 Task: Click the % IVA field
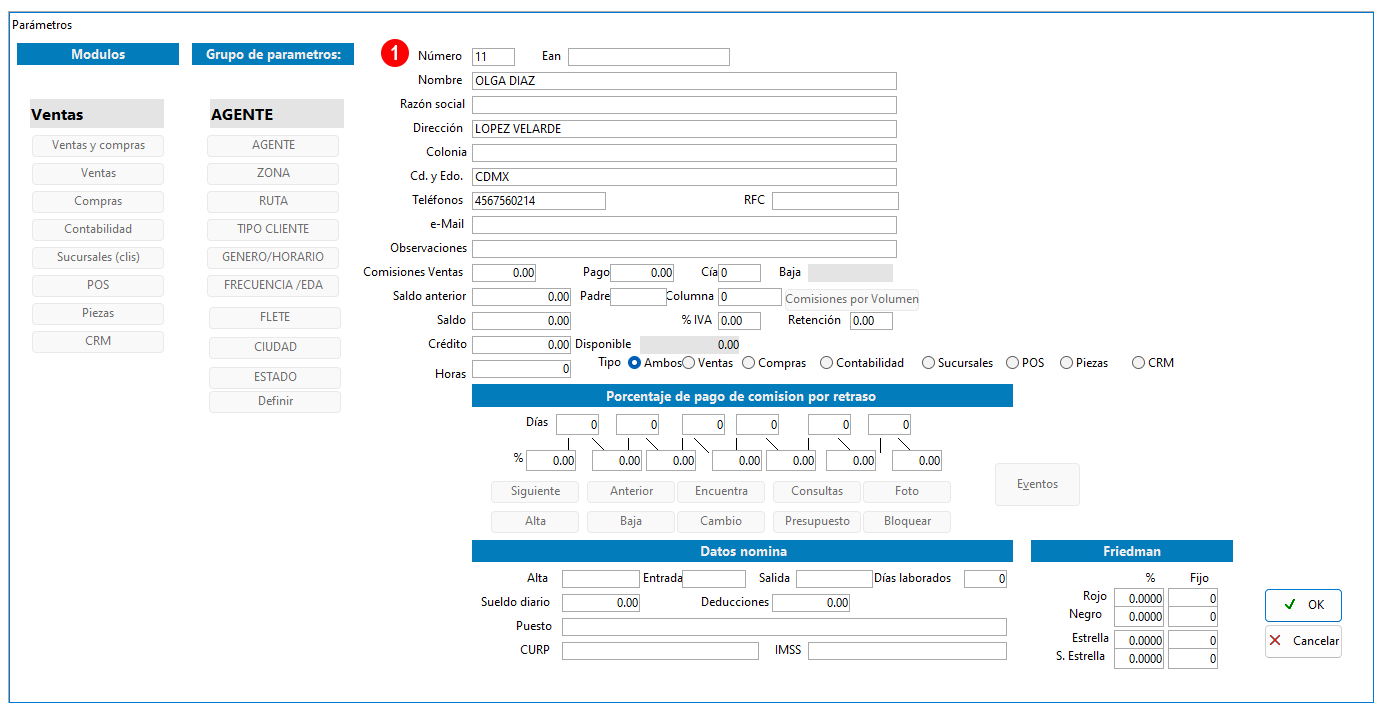739,321
